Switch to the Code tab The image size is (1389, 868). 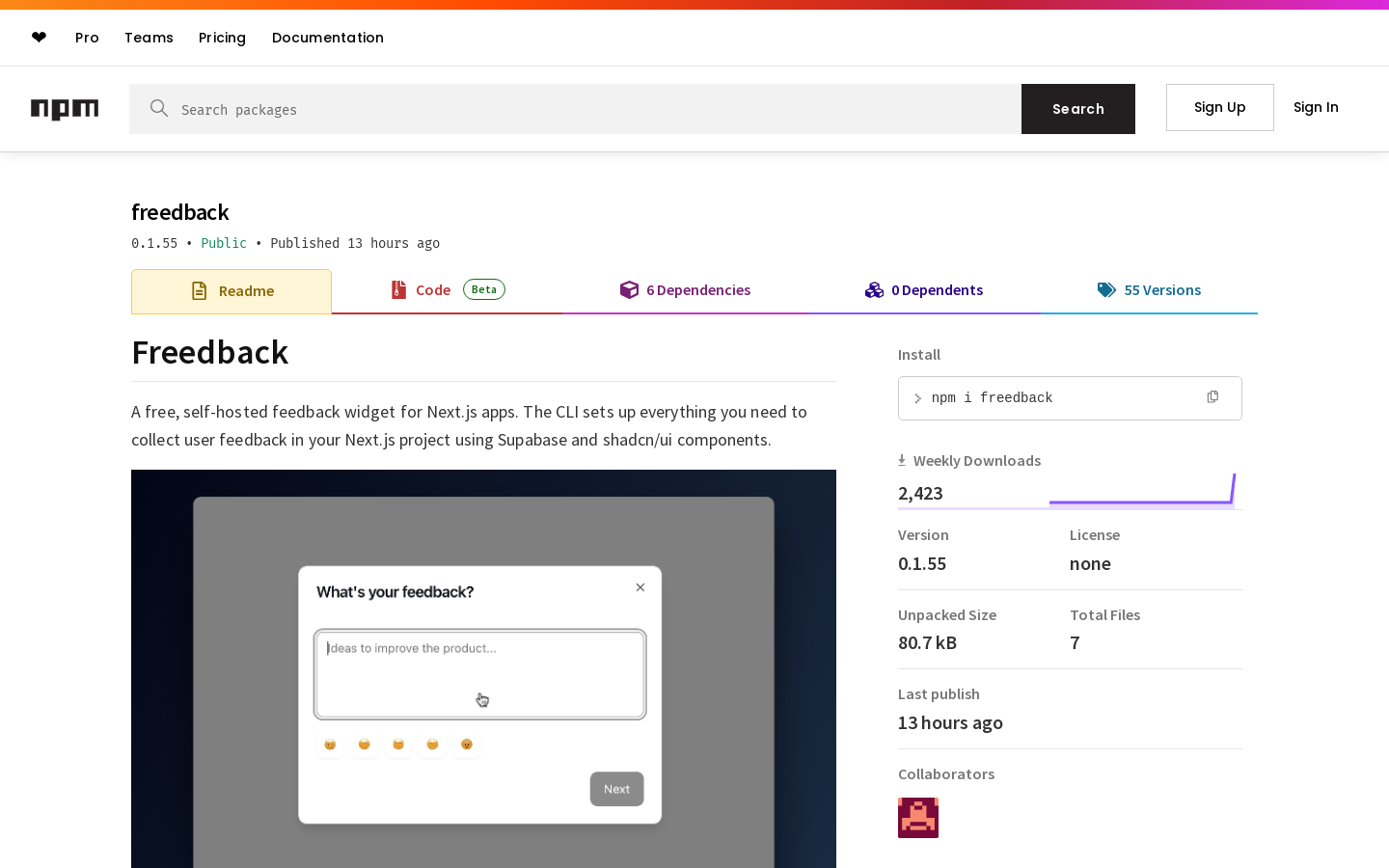click(x=448, y=290)
